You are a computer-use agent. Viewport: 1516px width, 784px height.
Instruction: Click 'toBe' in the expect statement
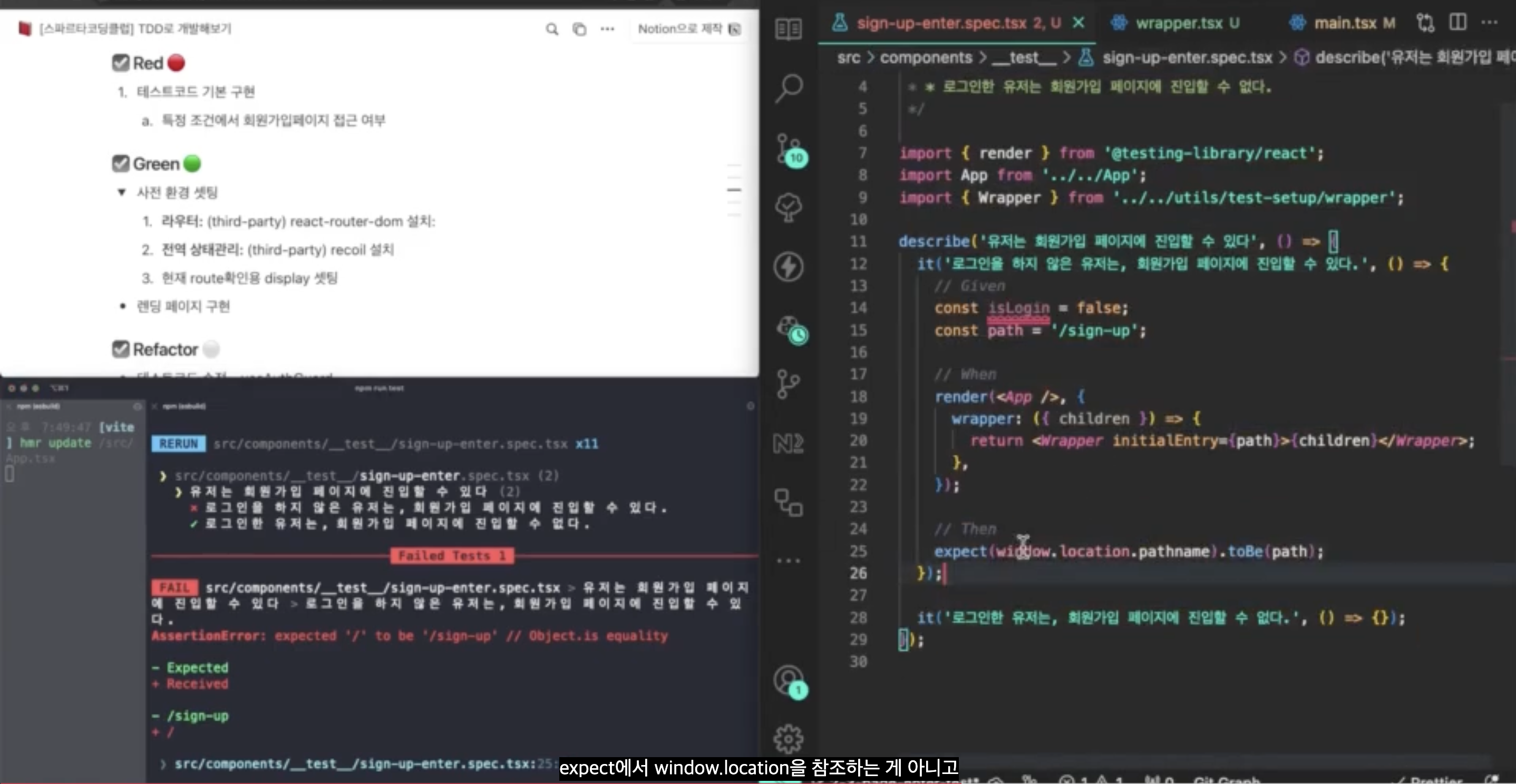(1245, 551)
